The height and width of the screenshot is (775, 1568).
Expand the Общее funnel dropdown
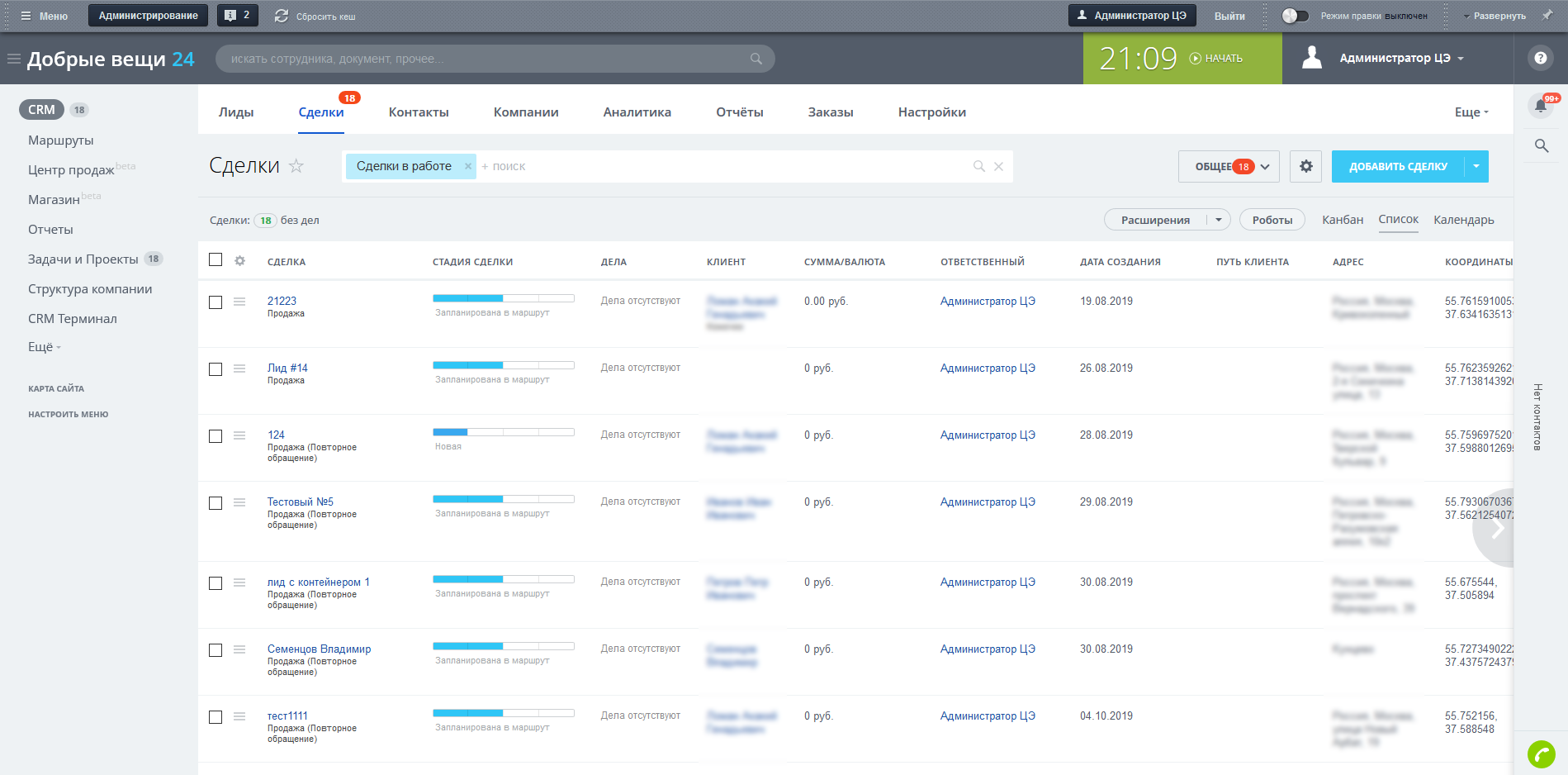click(x=1265, y=167)
